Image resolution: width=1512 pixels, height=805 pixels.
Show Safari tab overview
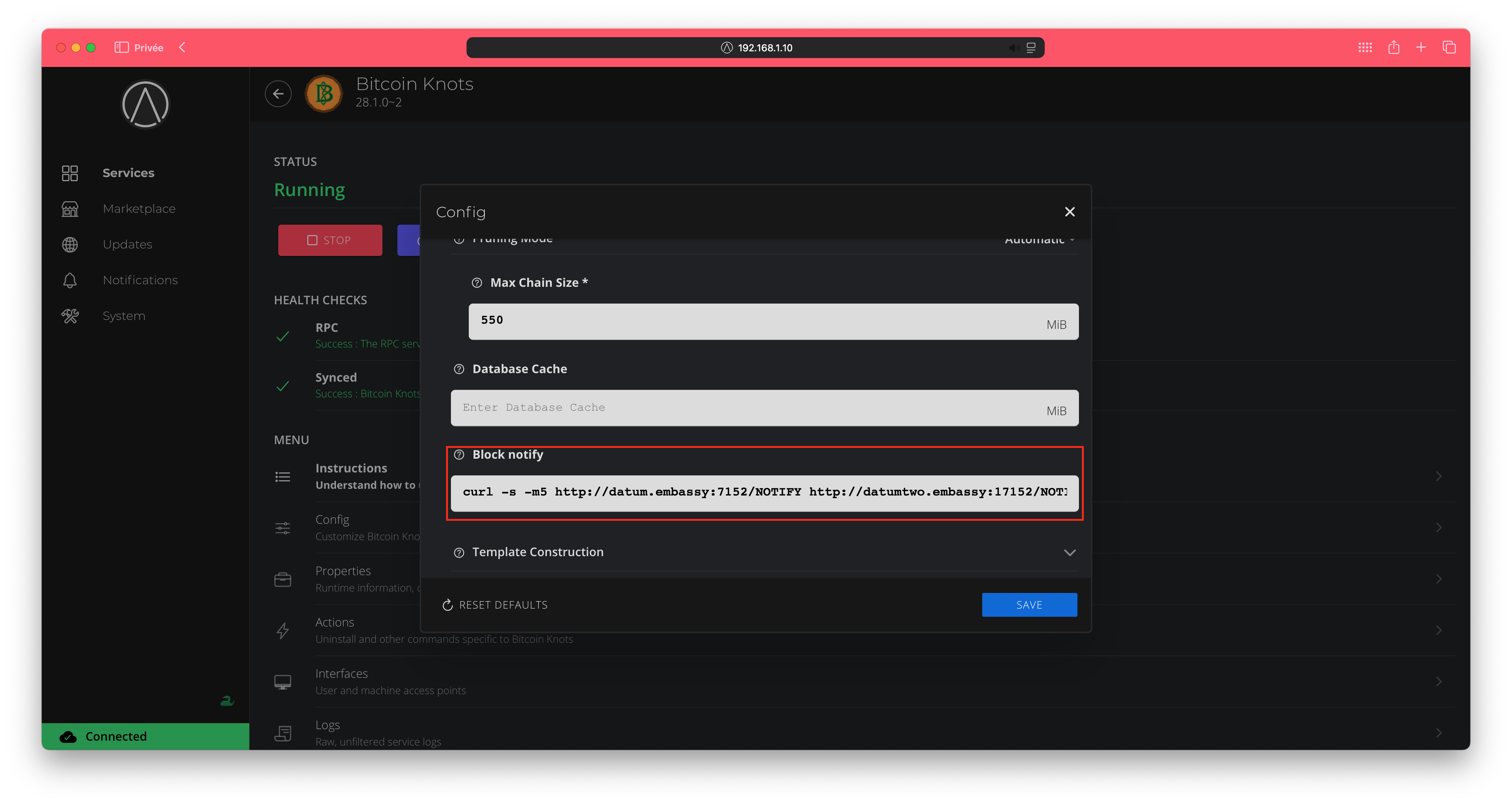[x=1449, y=47]
